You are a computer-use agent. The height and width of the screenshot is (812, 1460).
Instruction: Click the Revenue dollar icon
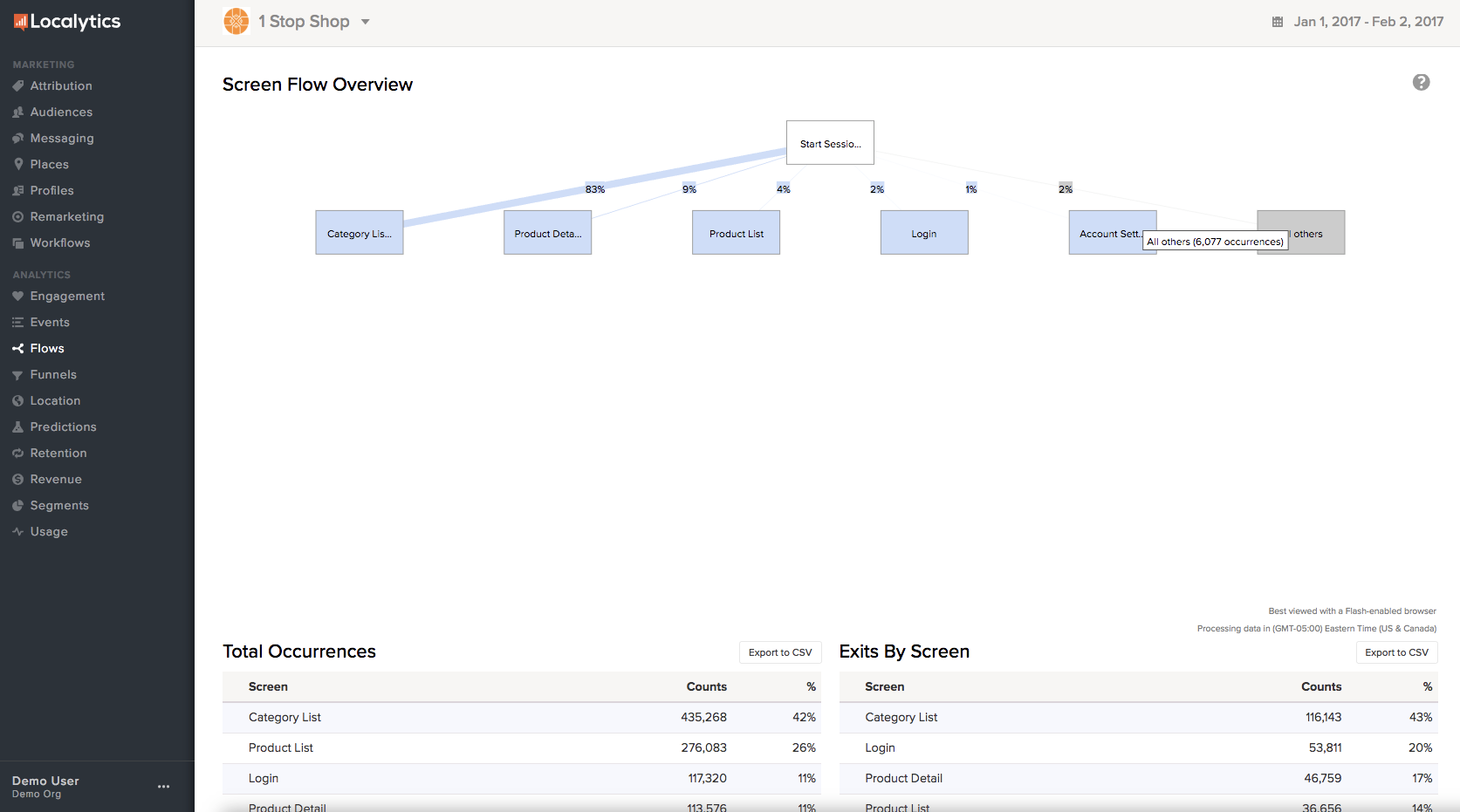coord(17,480)
